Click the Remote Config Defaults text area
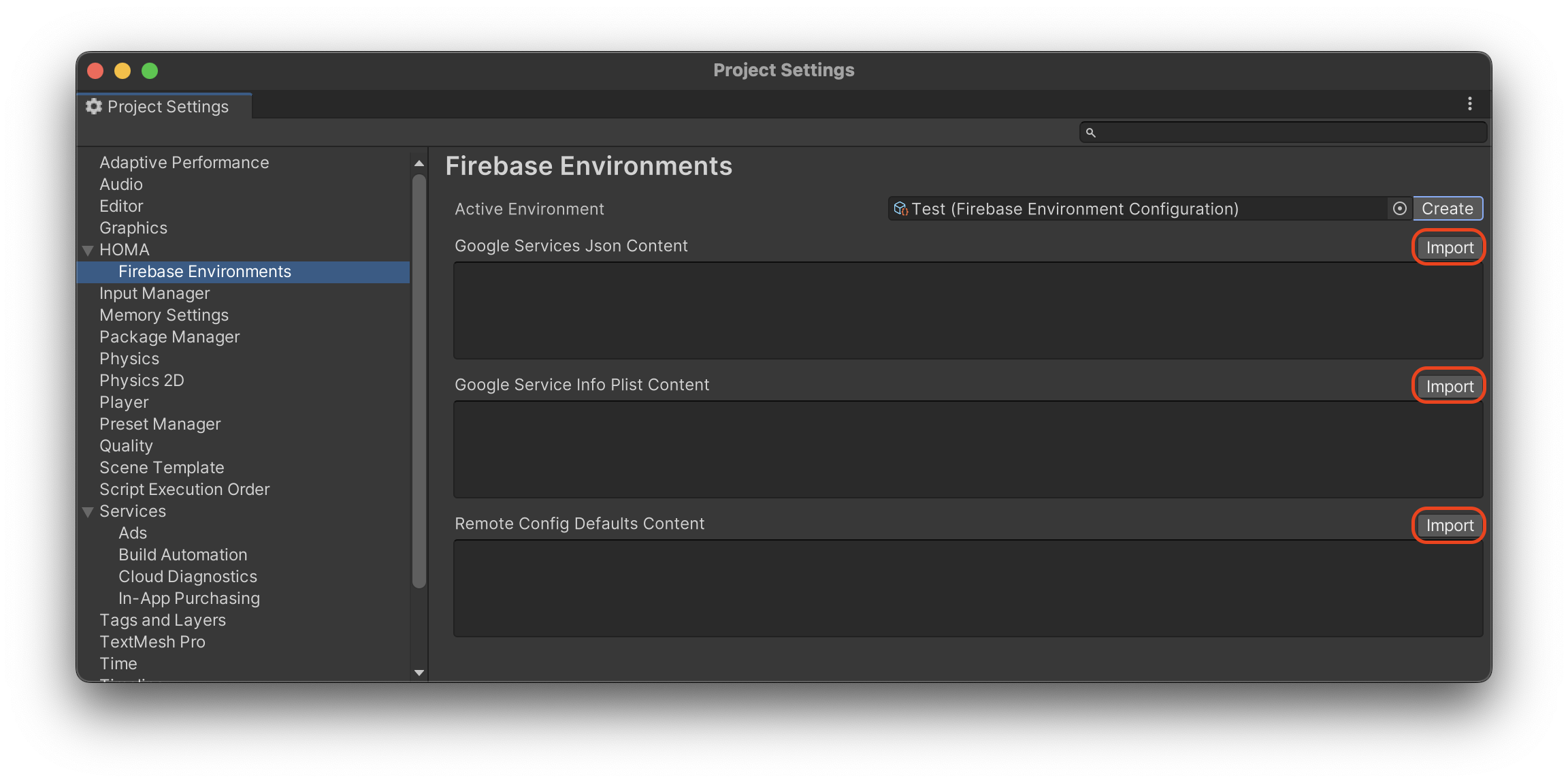 tap(968, 588)
